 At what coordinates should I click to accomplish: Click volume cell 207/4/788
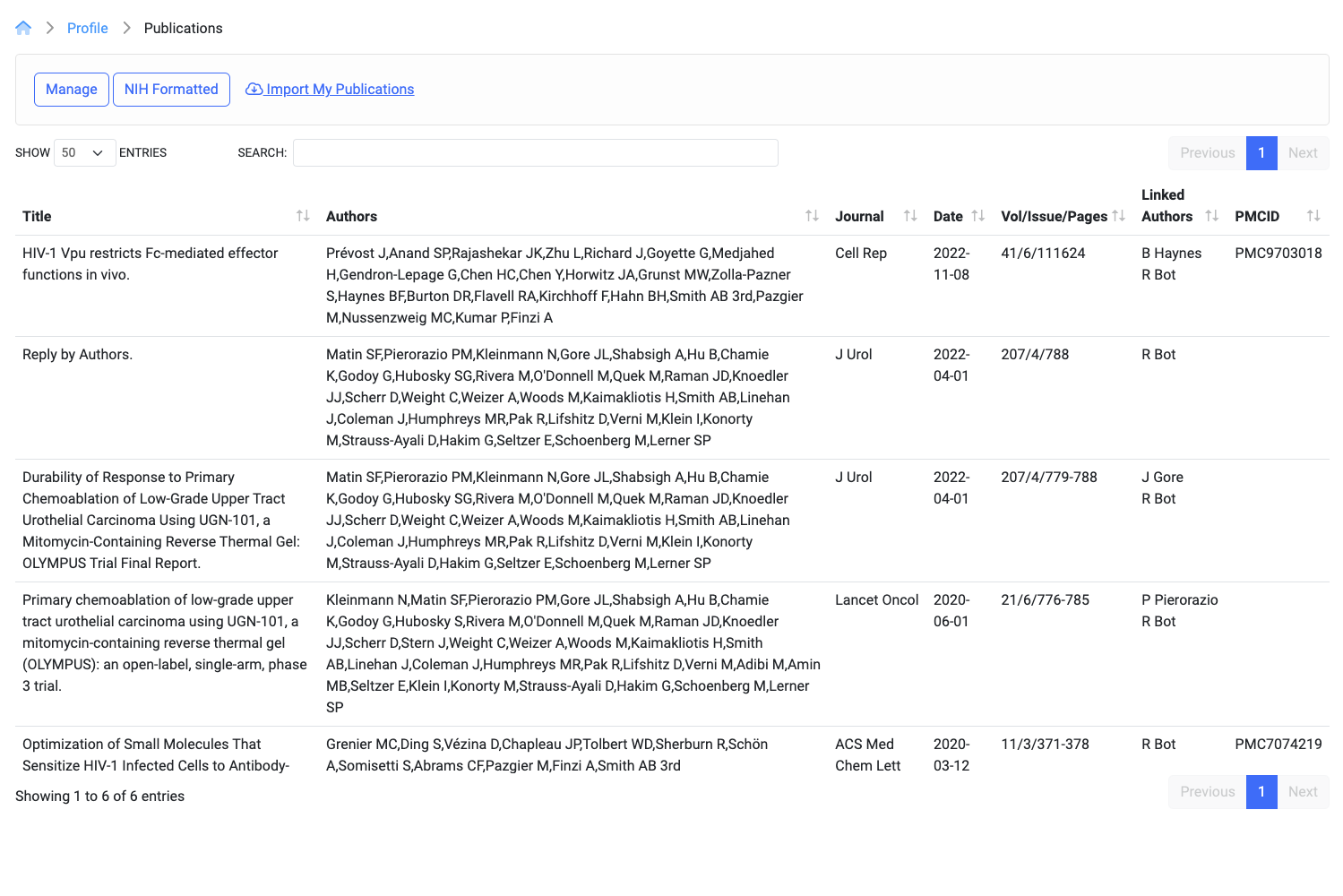pos(1035,355)
